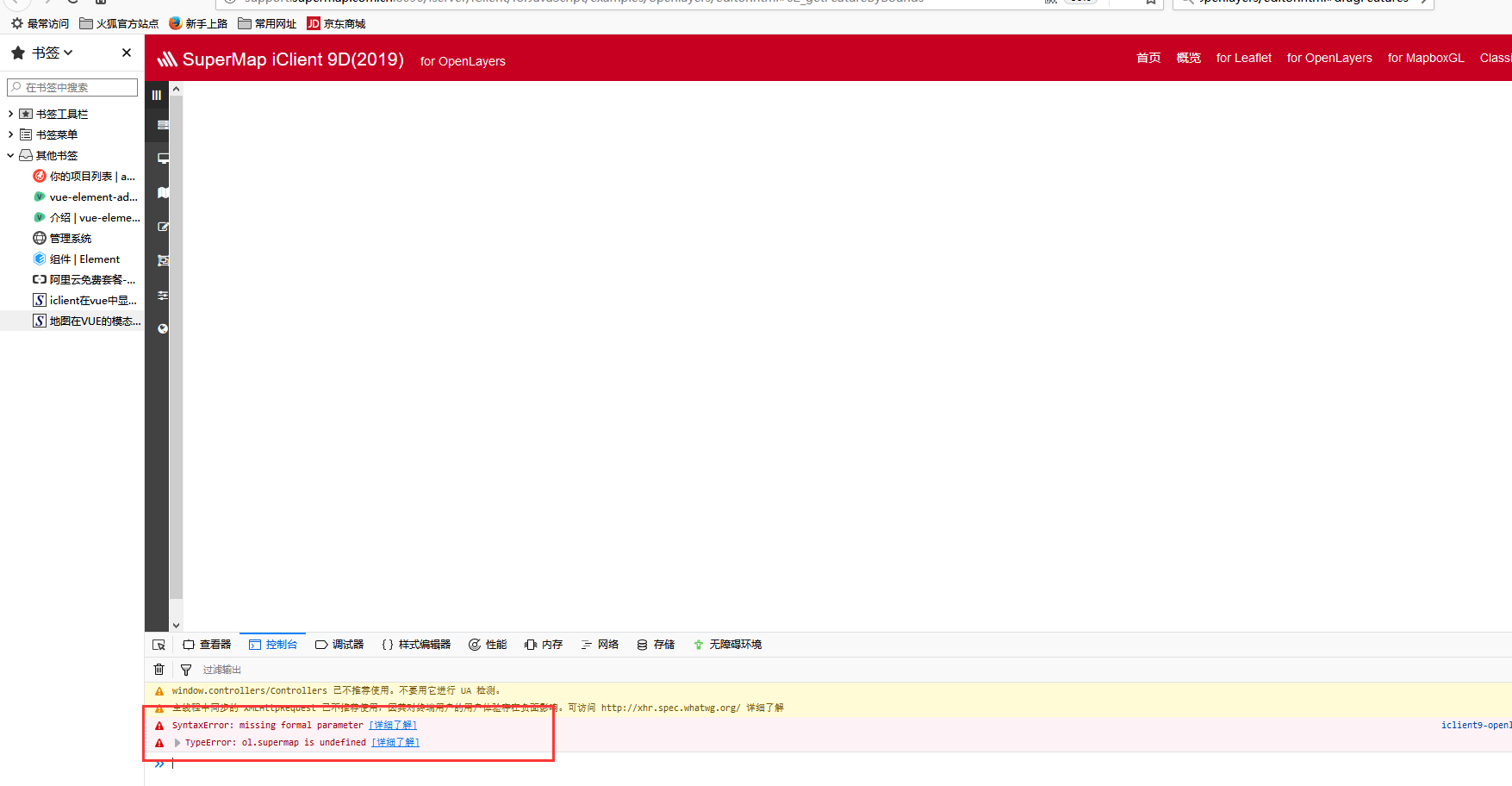This screenshot has width=1512, height=786.
Task: Open 详细了解 link for TypeError
Action: (395, 743)
